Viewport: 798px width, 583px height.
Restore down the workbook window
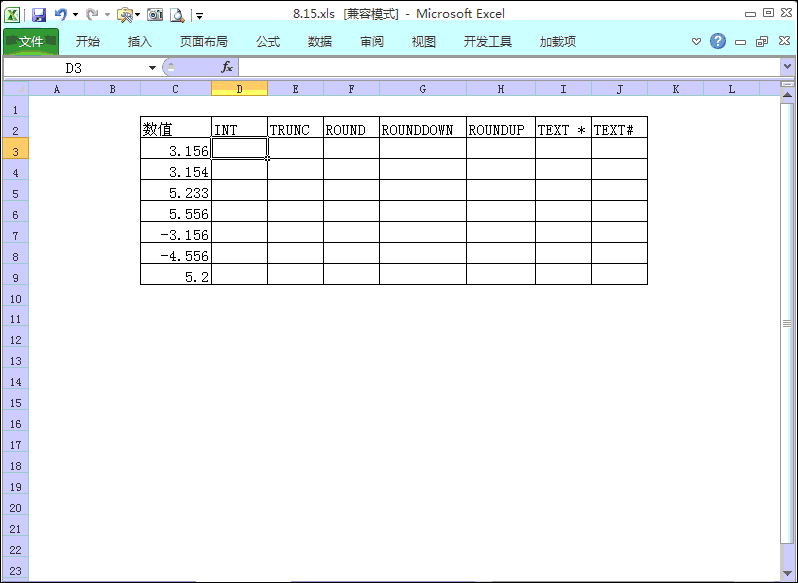point(762,41)
